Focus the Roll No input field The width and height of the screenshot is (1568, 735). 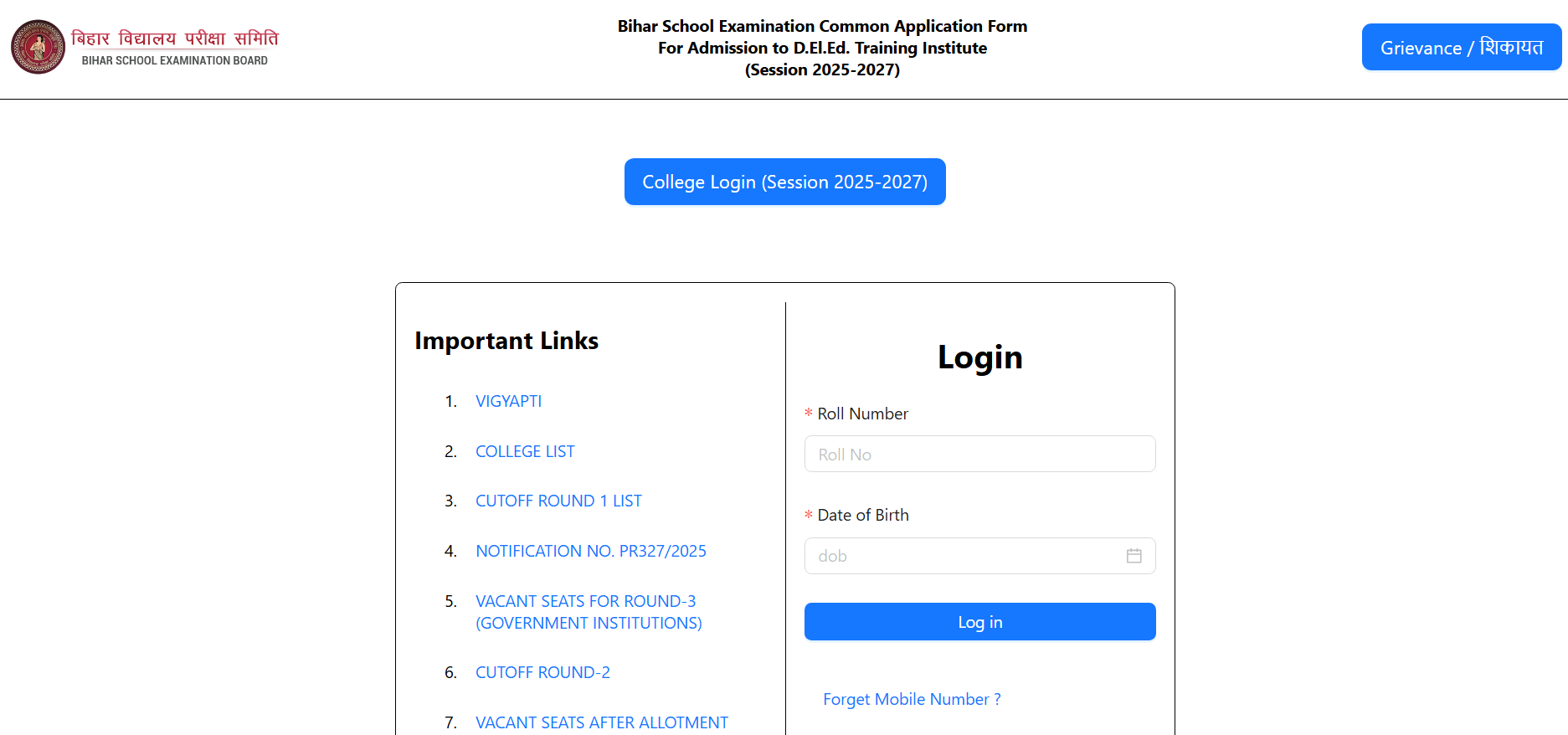point(979,455)
